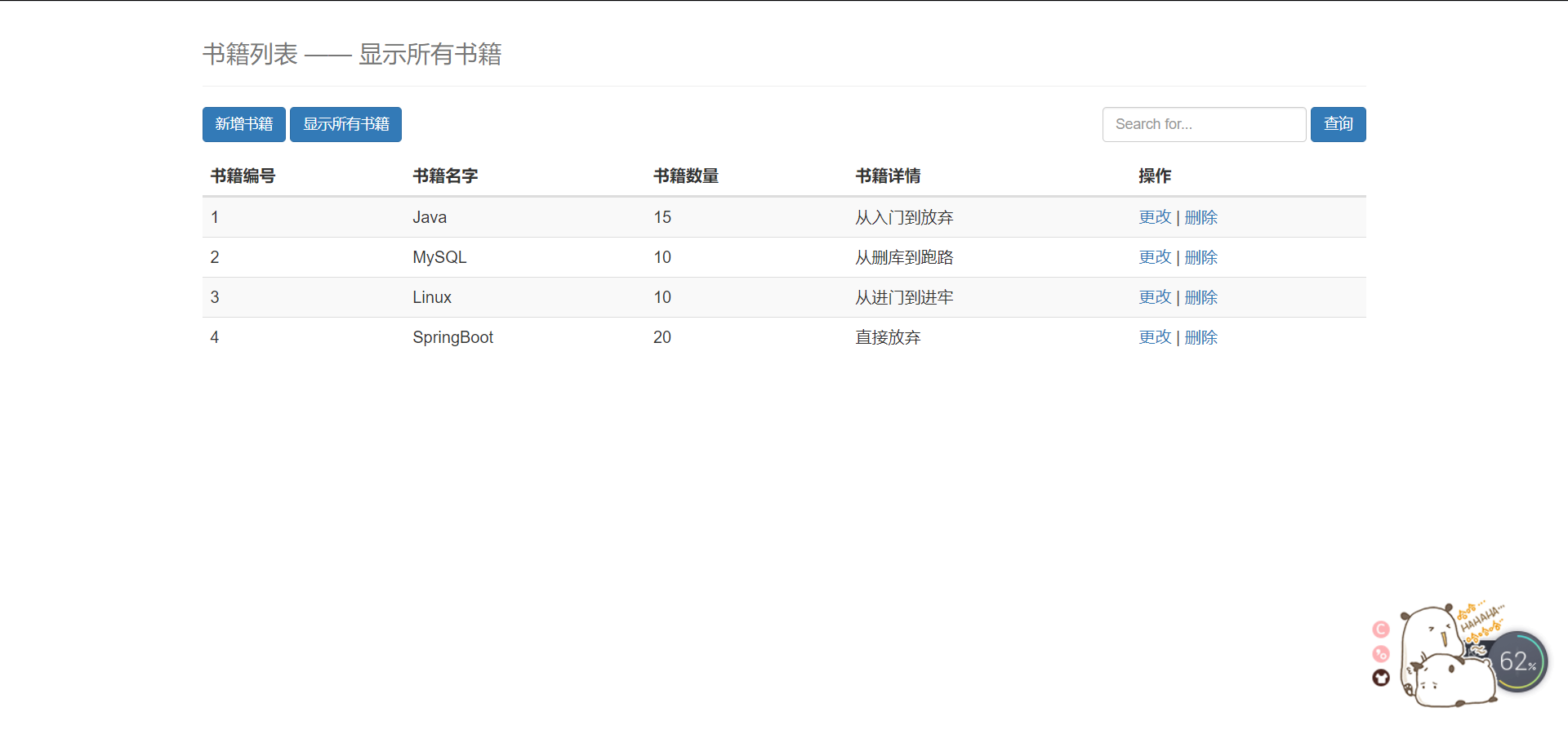
Task: Click the page title 书籍列表 —— 显示所有书籍
Action: coord(352,54)
